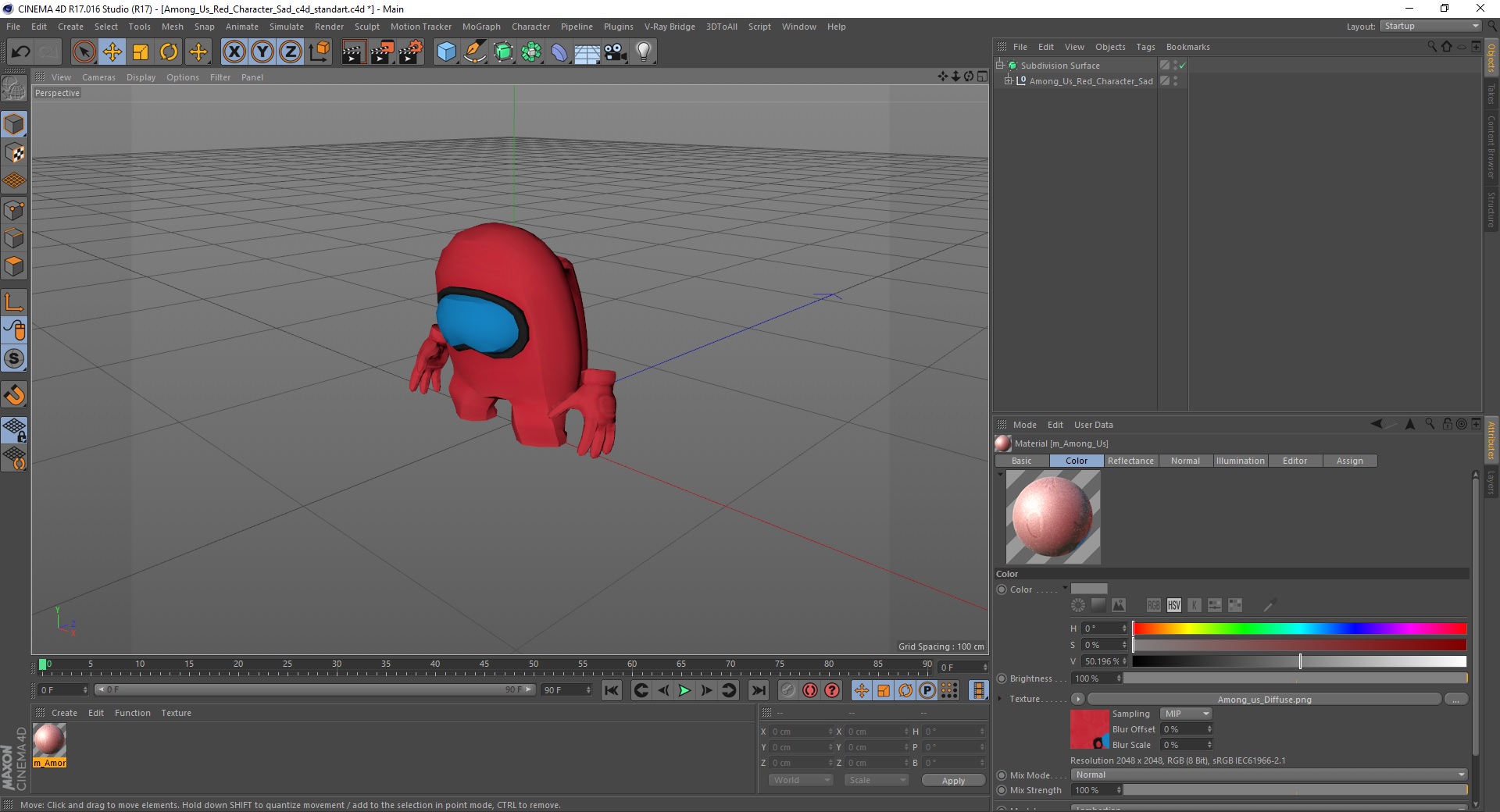
Task: Click texture browse ellipsis button
Action: pos(1455,699)
